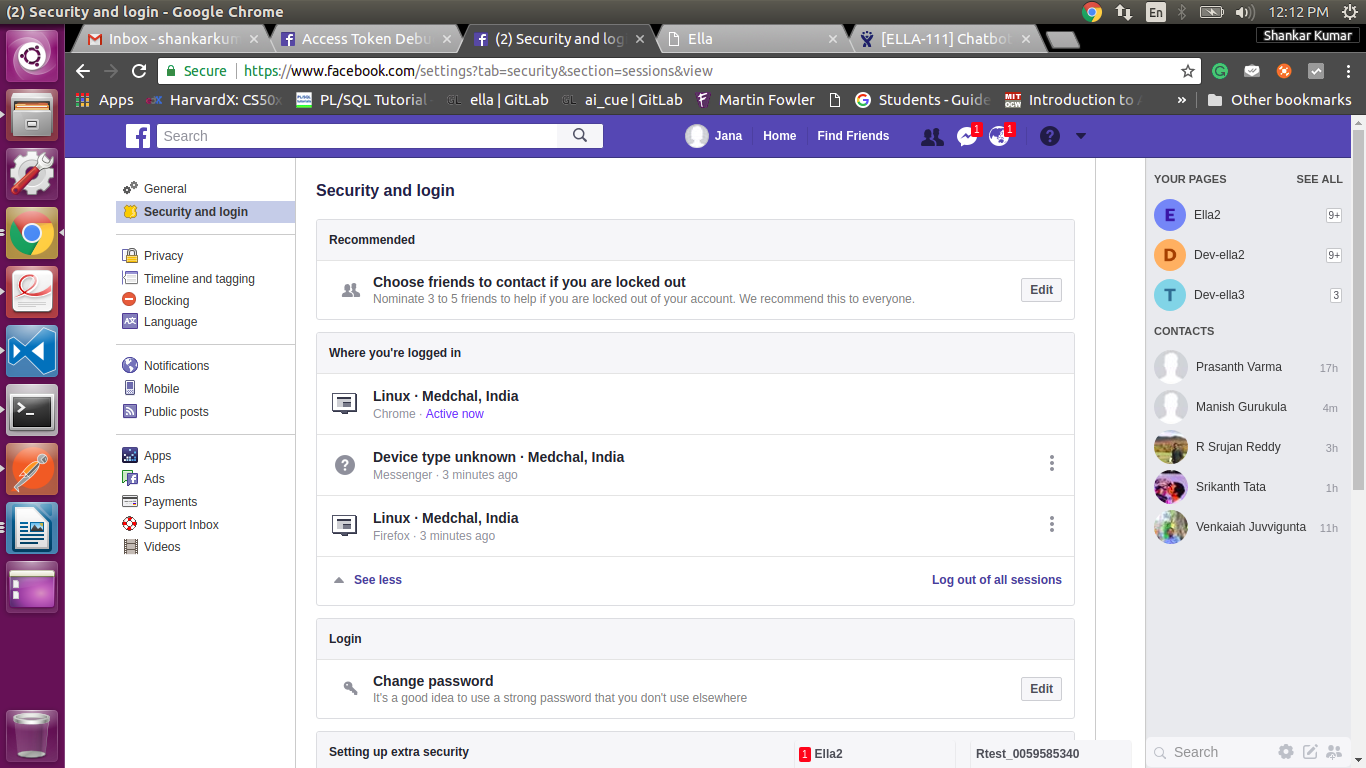Start new message from chat sidebar
This screenshot has width=1366, height=768.
coord(1309,752)
